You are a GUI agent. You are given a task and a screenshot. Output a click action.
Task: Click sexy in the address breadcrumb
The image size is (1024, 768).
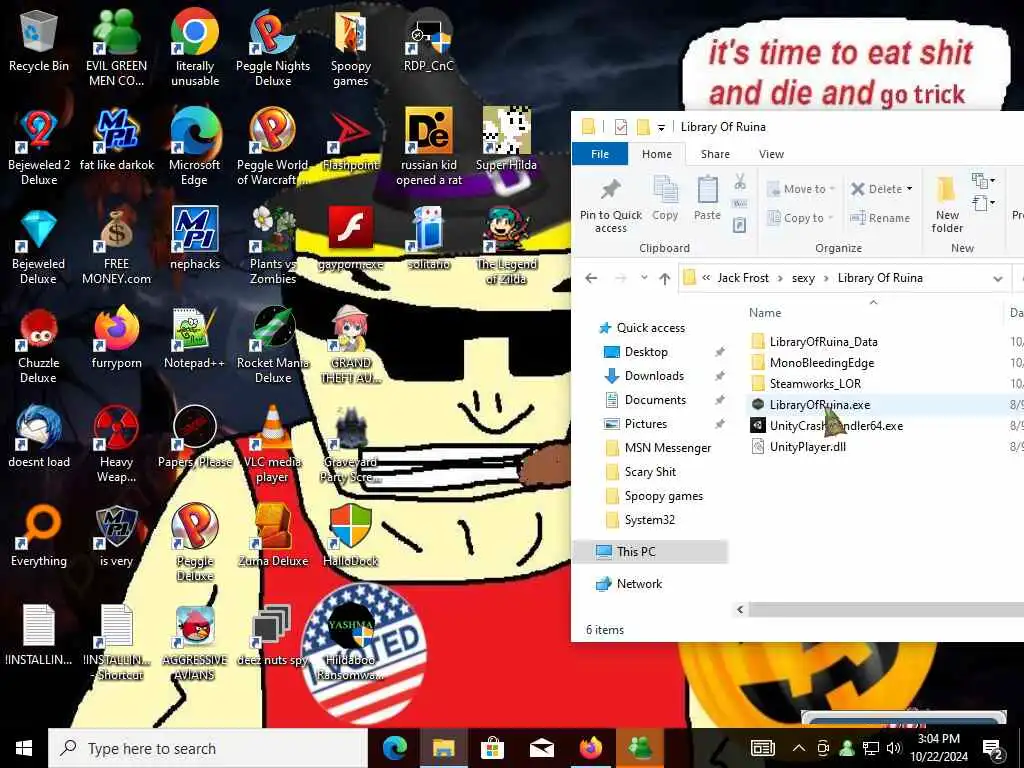coord(803,278)
